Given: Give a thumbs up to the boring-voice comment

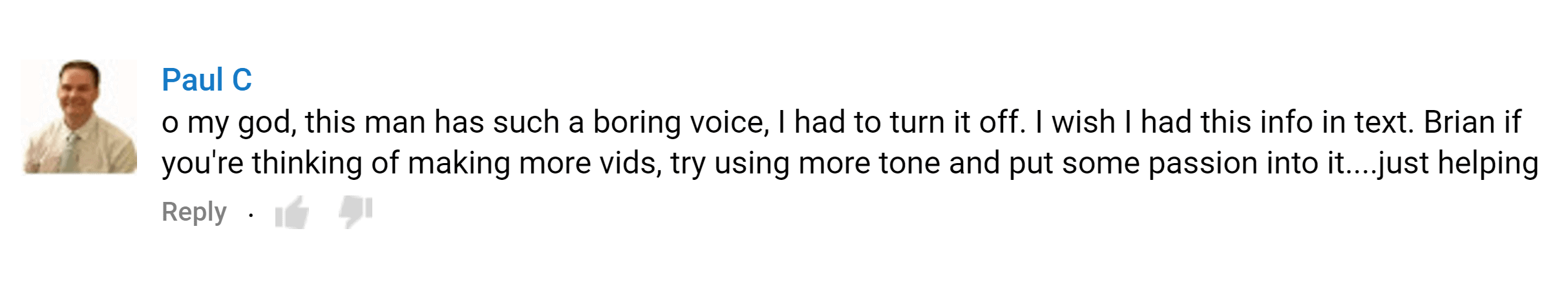Looking at the screenshot, I should [x=291, y=212].
